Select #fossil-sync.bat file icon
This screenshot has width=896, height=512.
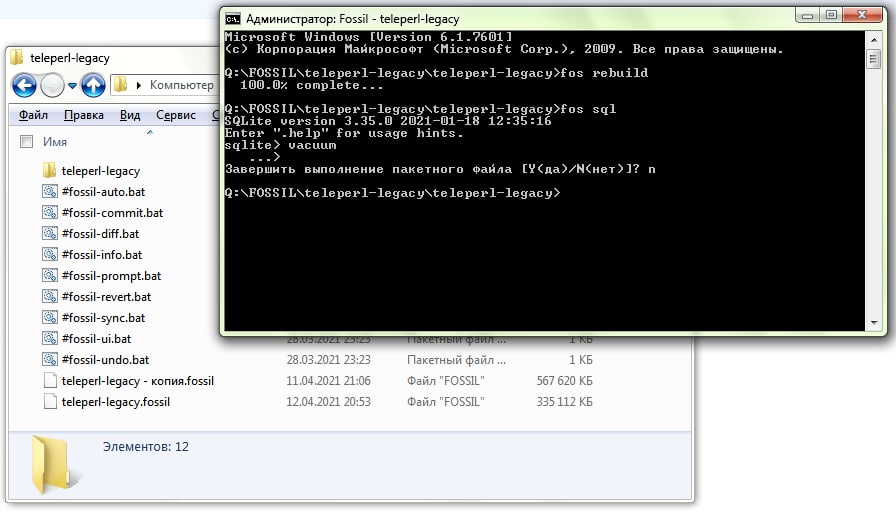pos(50,317)
